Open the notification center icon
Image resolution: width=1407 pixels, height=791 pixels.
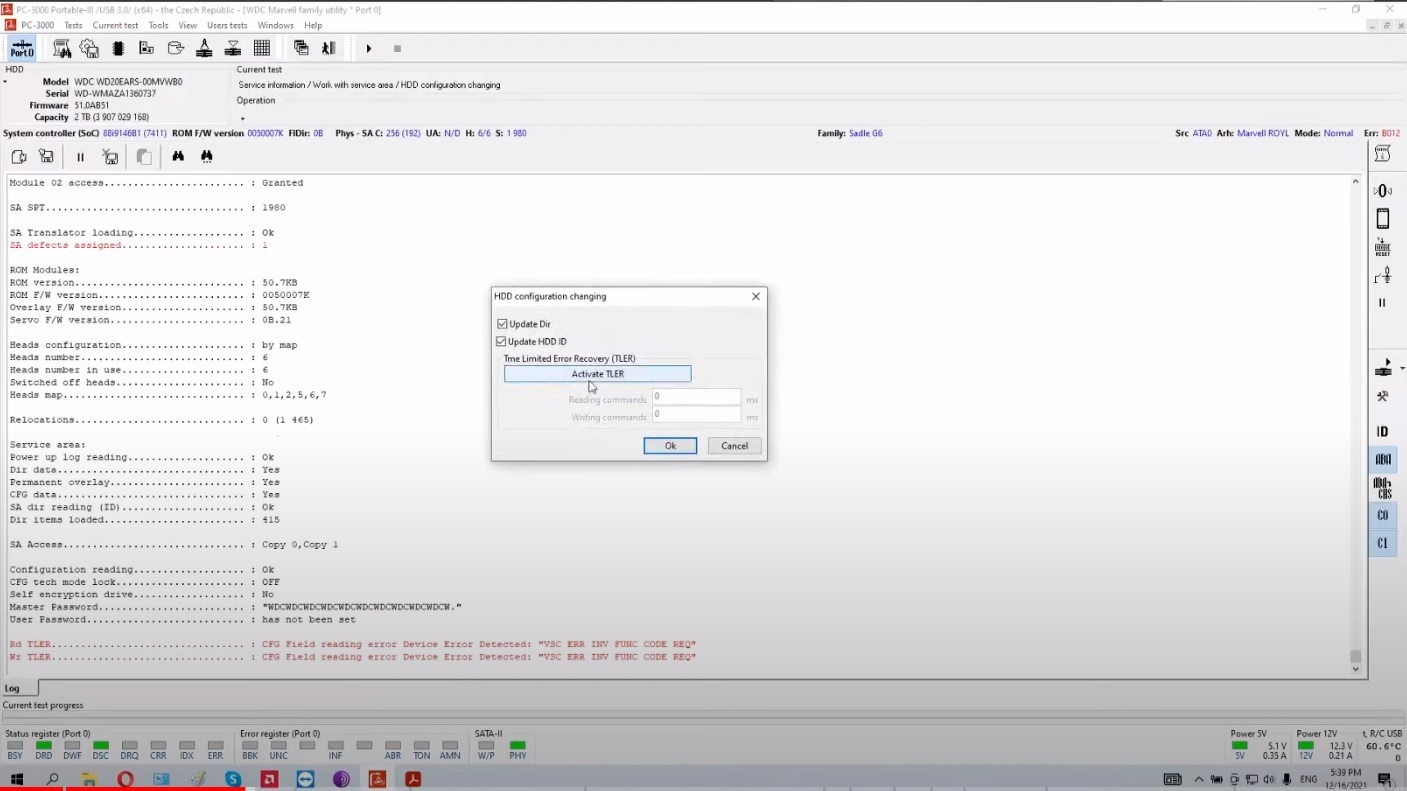1384,779
